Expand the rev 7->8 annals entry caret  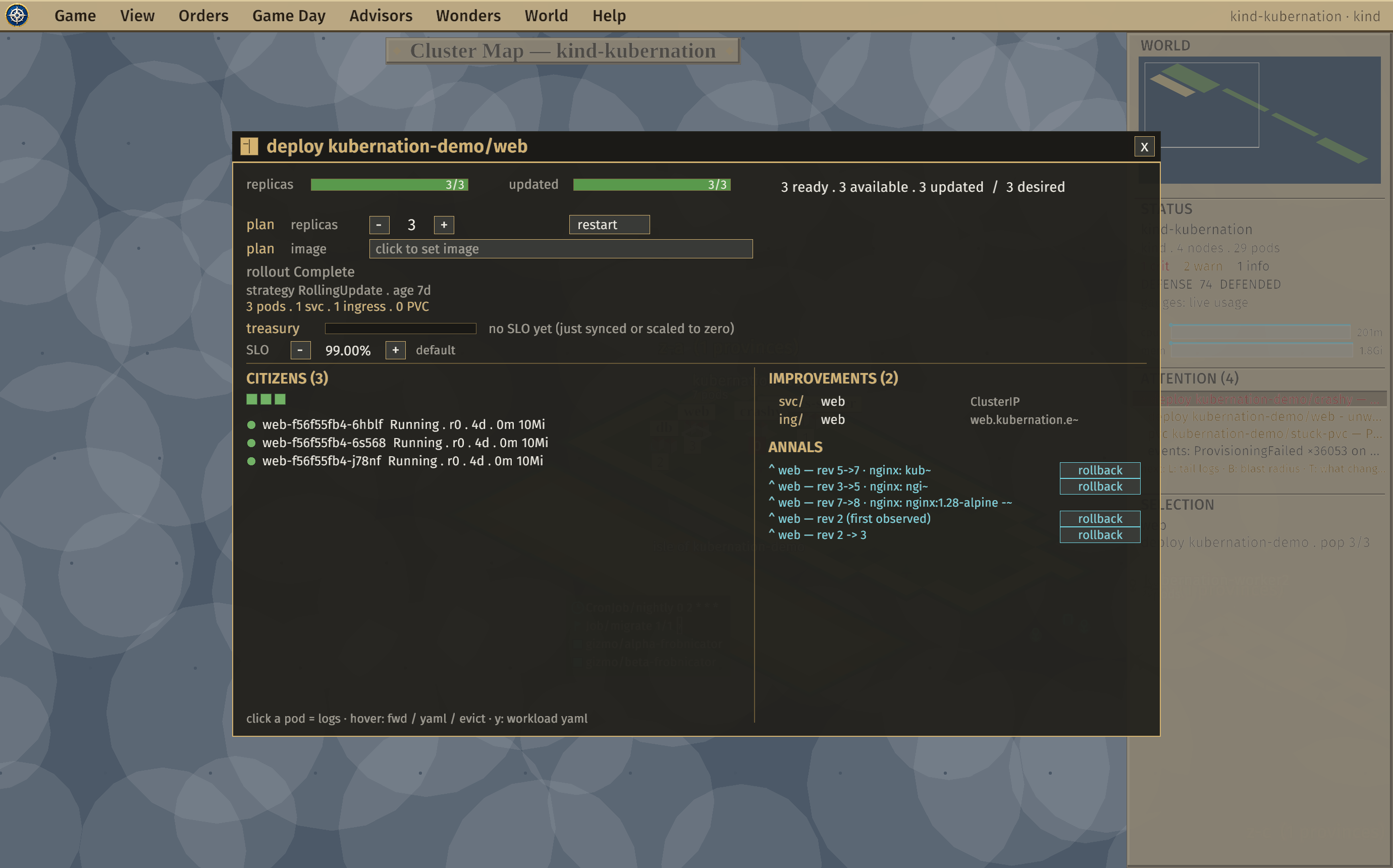click(771, 501)
